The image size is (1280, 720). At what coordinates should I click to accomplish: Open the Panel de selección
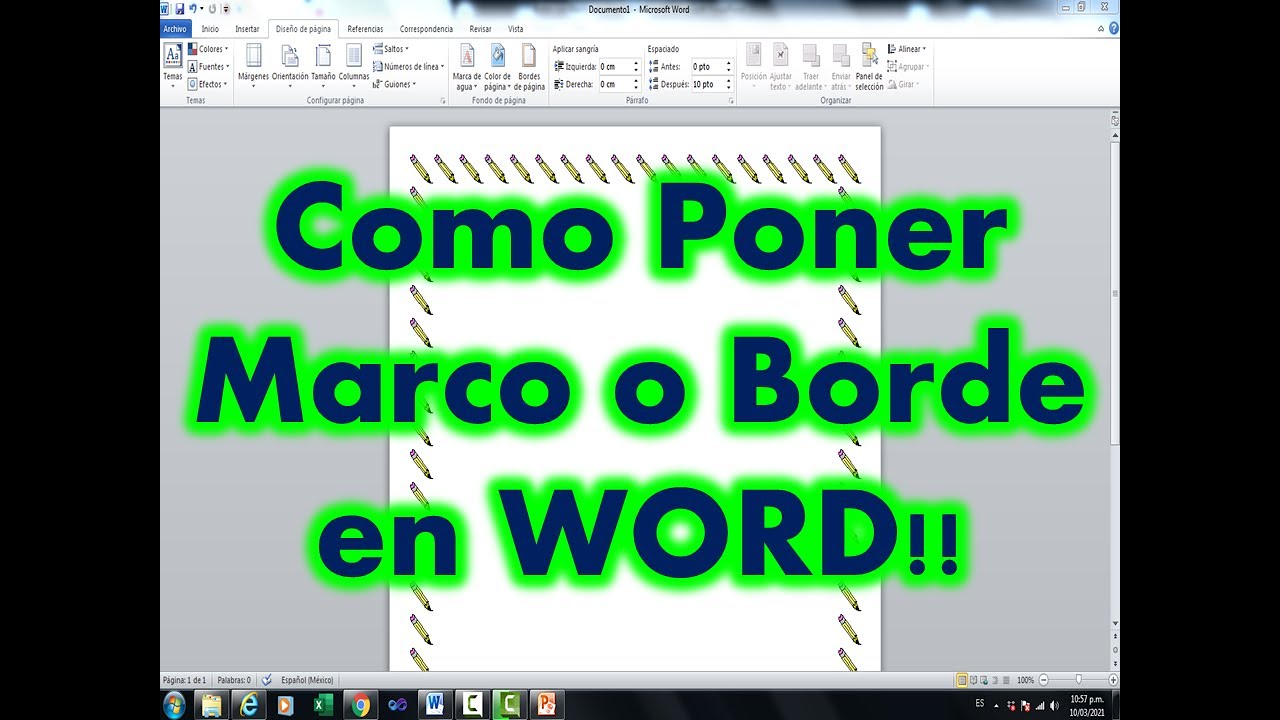click(x=869, y=66)
